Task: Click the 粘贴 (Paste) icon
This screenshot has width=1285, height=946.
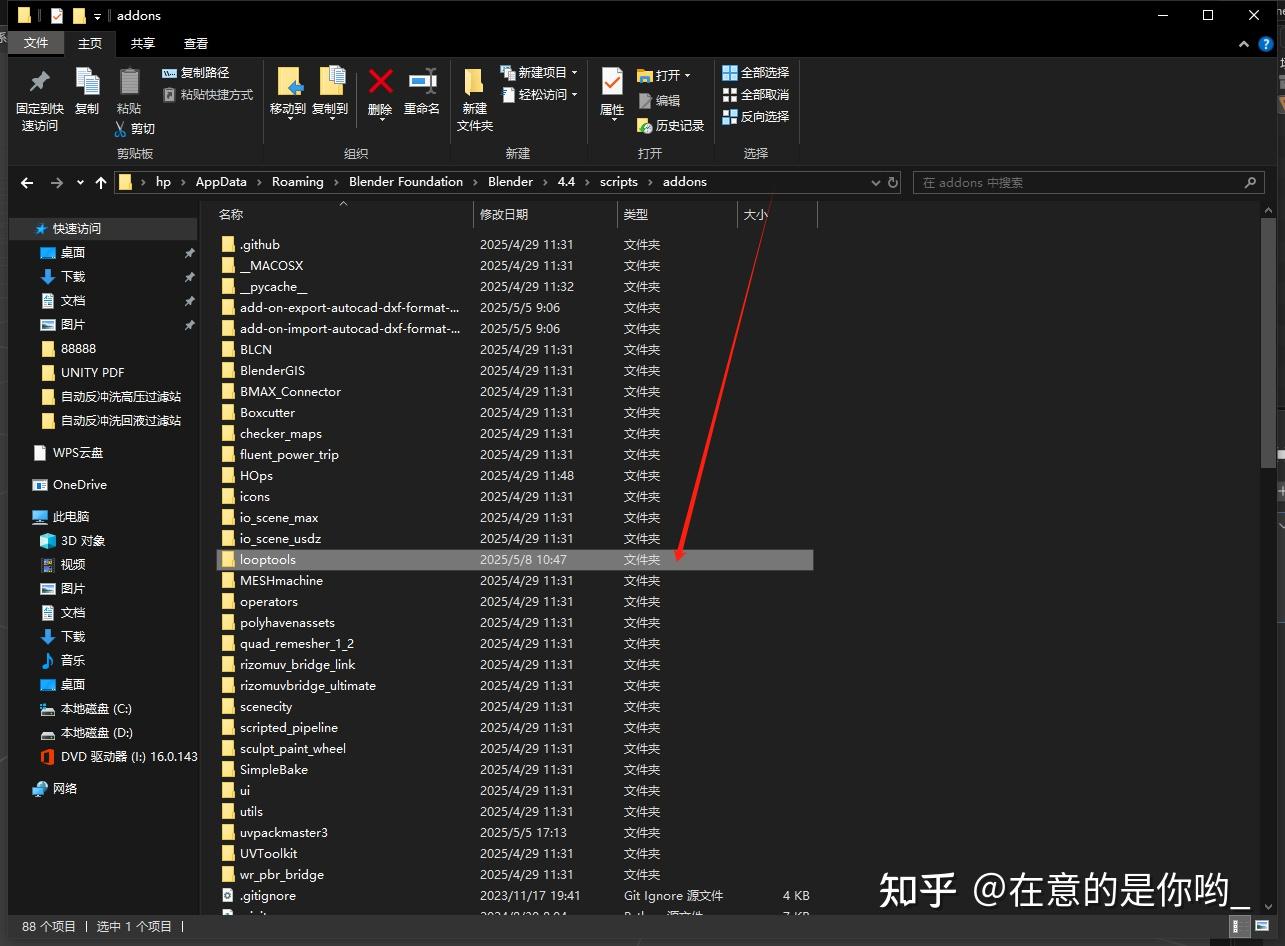Action: coord(129,90)
